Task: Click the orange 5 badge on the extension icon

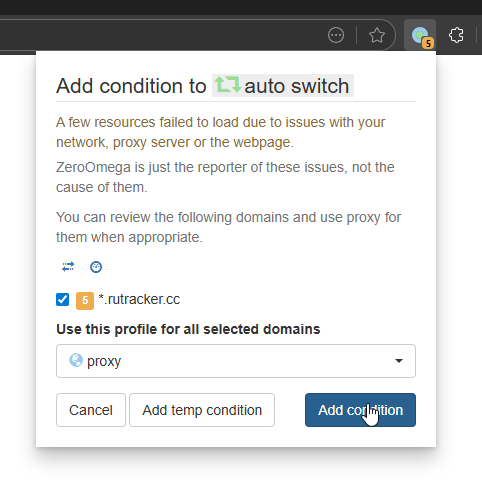Action: coord(428,43)
